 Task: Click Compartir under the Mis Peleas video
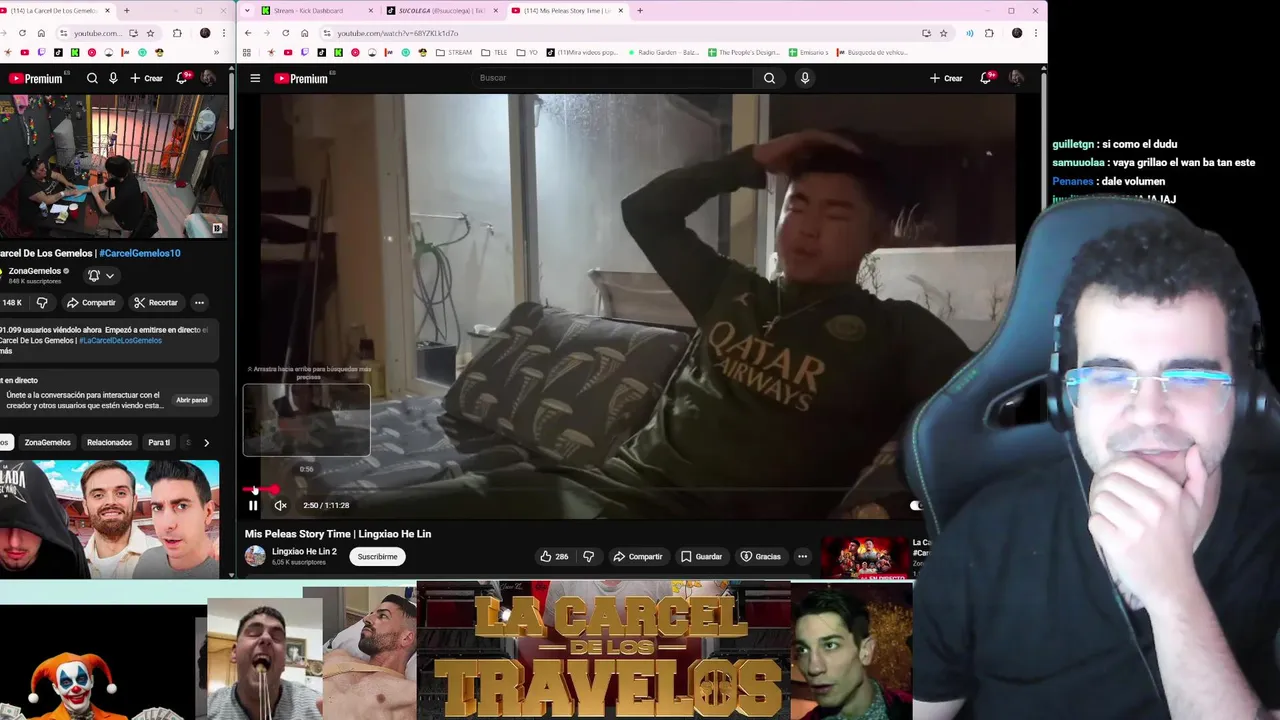point(637,556)
